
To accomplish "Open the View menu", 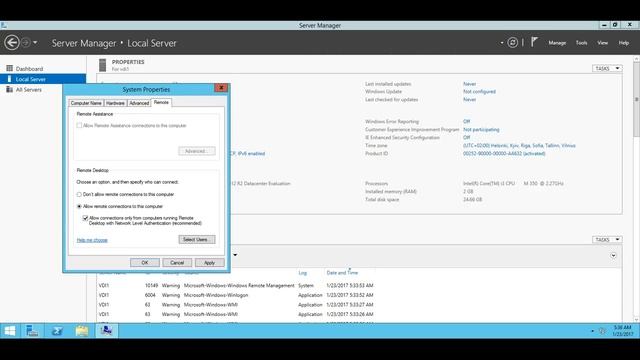I will click(x=602, y=43).
